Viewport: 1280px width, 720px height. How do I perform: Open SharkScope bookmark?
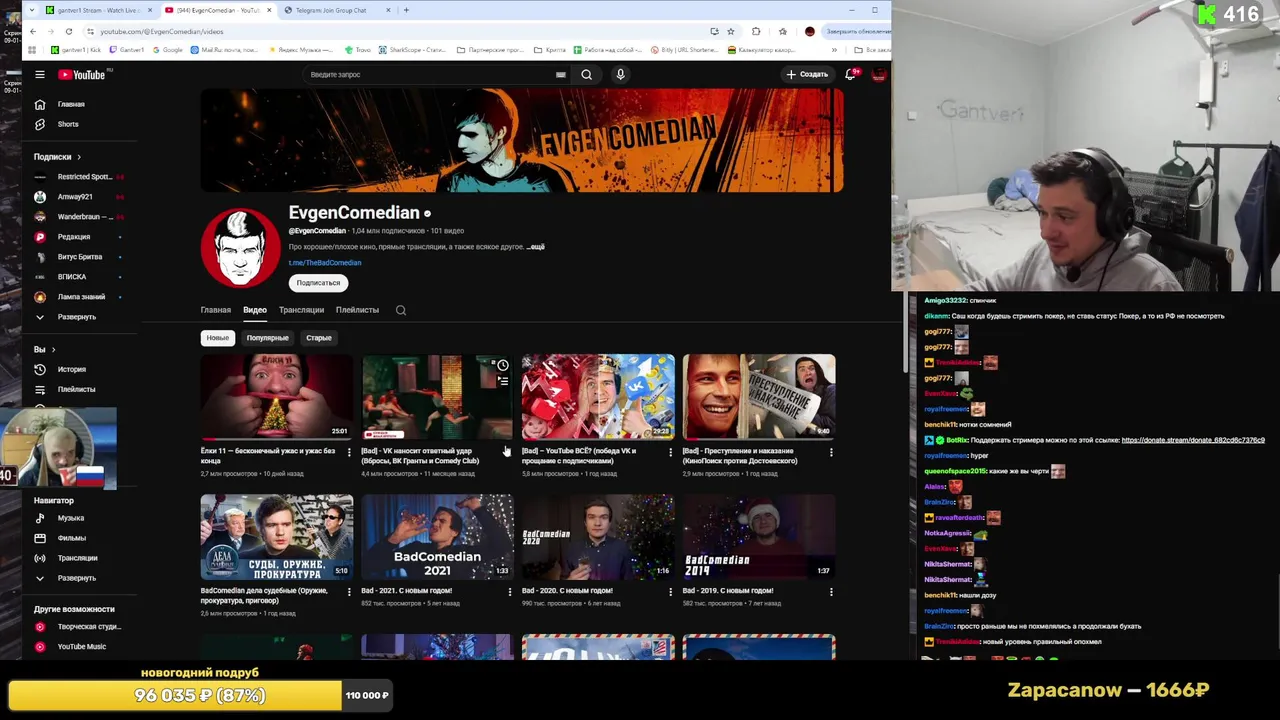(412, 50)
